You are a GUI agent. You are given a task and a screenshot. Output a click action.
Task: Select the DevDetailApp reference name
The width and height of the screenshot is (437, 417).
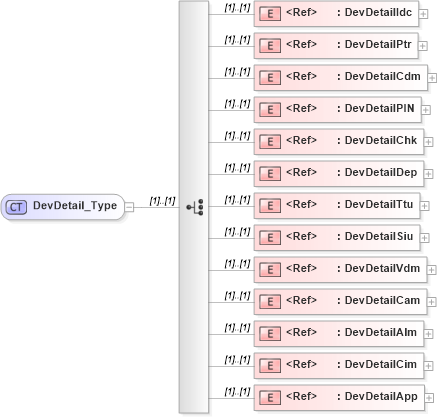381,397
